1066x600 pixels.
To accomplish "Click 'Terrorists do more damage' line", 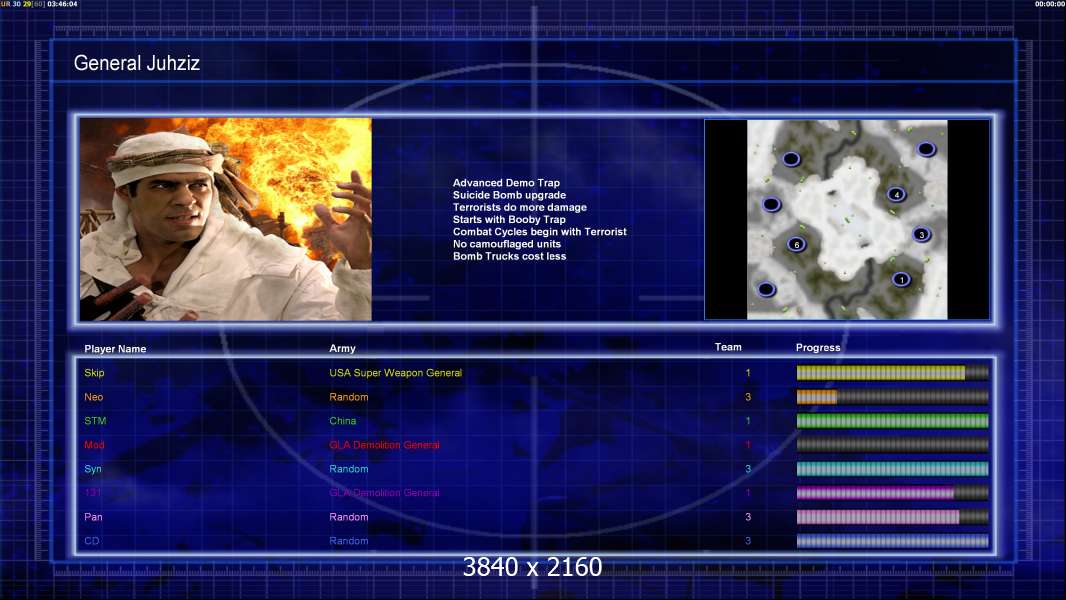I will coord(519,207).
